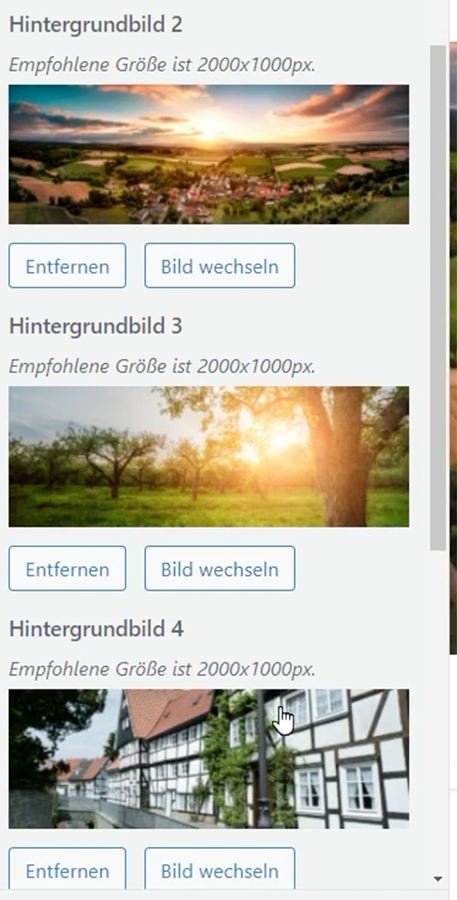This screenshot has height=900, width=457.
Task: Remove Hintergrundbild 3 via Entfernen
Action: (x=67, y=568)
